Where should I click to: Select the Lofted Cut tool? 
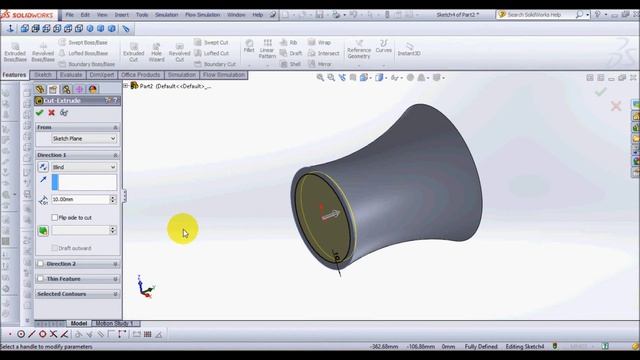211,53
